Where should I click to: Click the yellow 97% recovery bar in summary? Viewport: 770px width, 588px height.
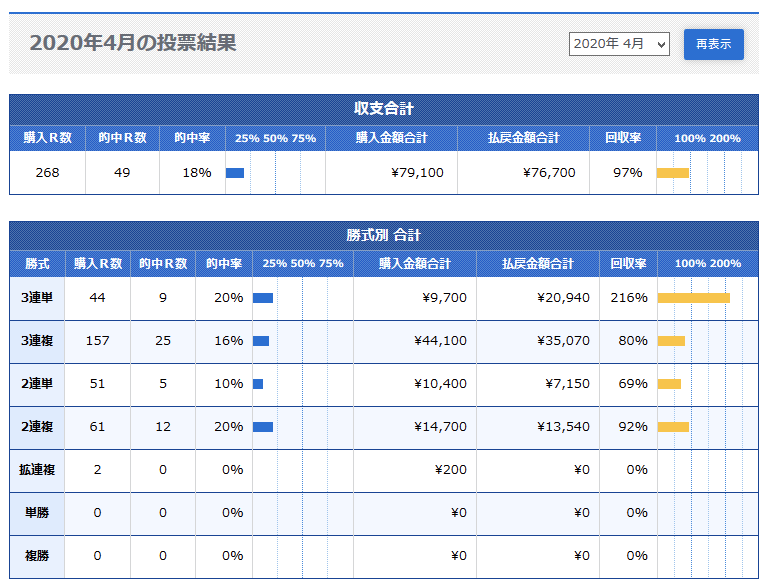click(x=673, y=173)
